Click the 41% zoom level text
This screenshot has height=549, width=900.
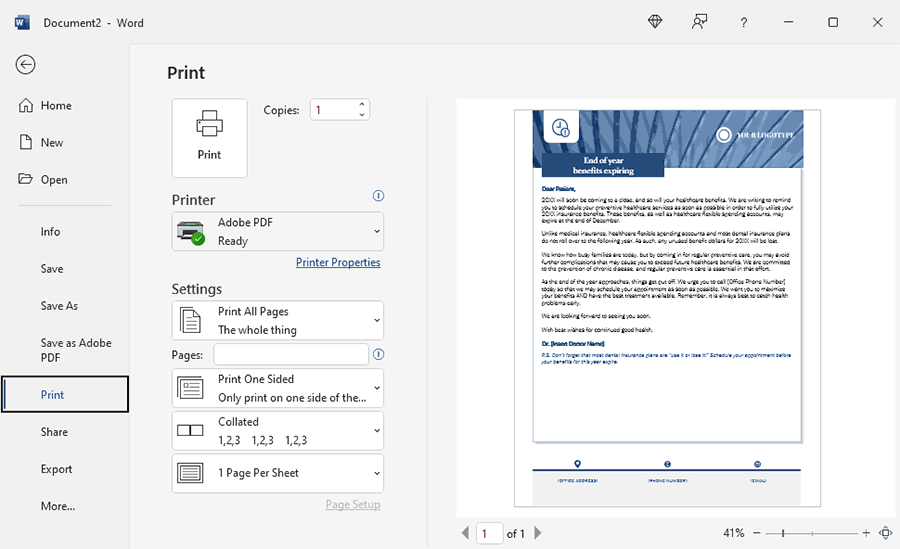click(x=734, y=533)
